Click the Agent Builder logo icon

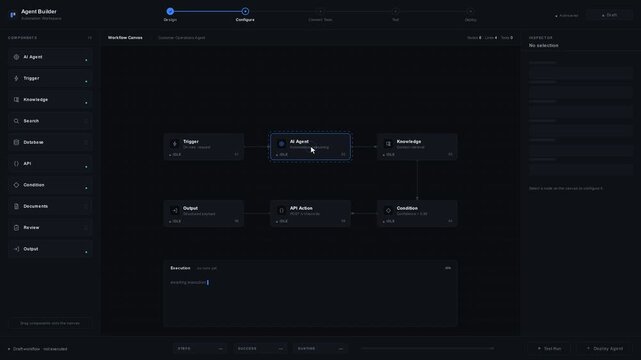(13, 15)
